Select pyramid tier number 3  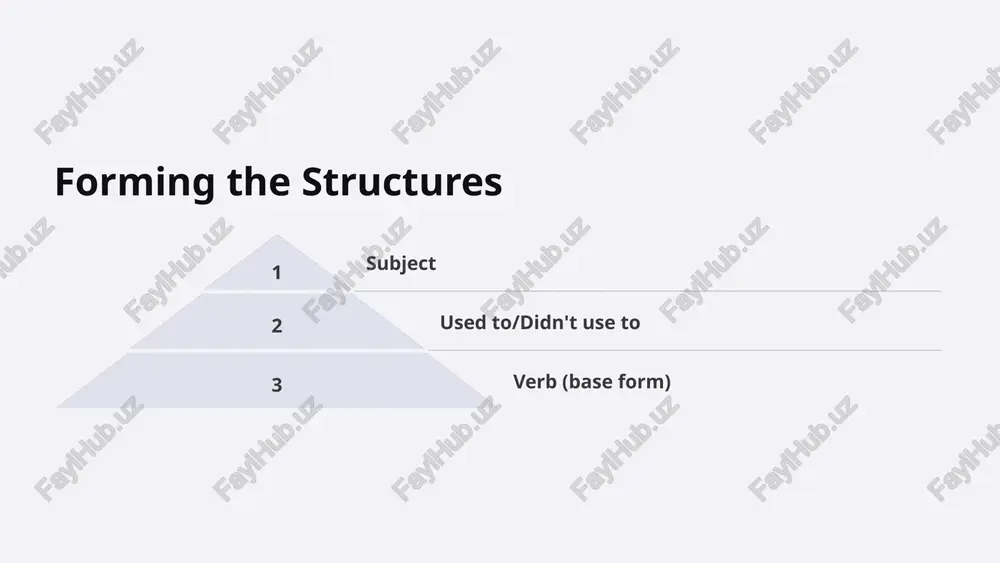pos(276,381)
